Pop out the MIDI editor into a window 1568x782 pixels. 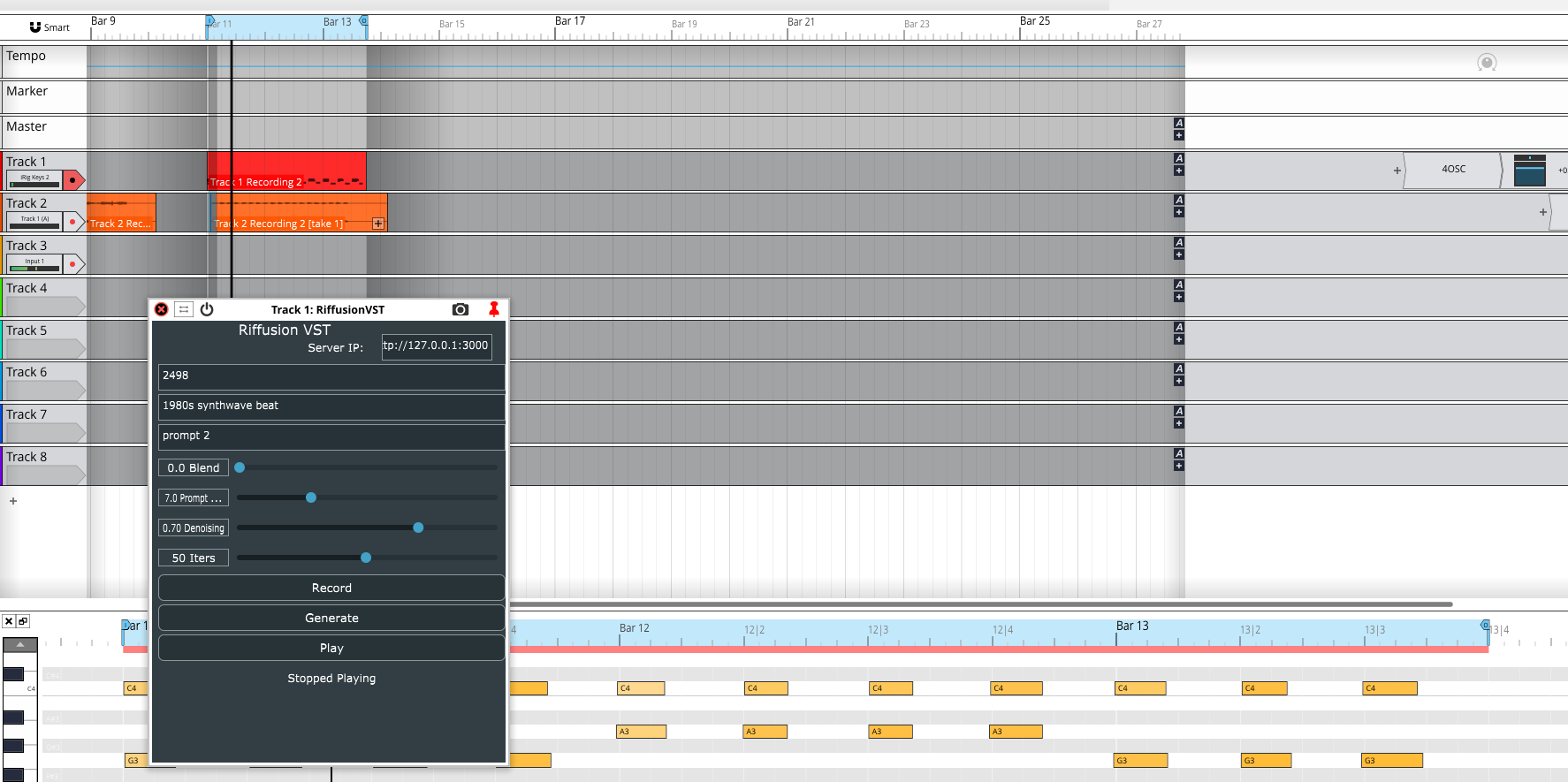[23, 621]
